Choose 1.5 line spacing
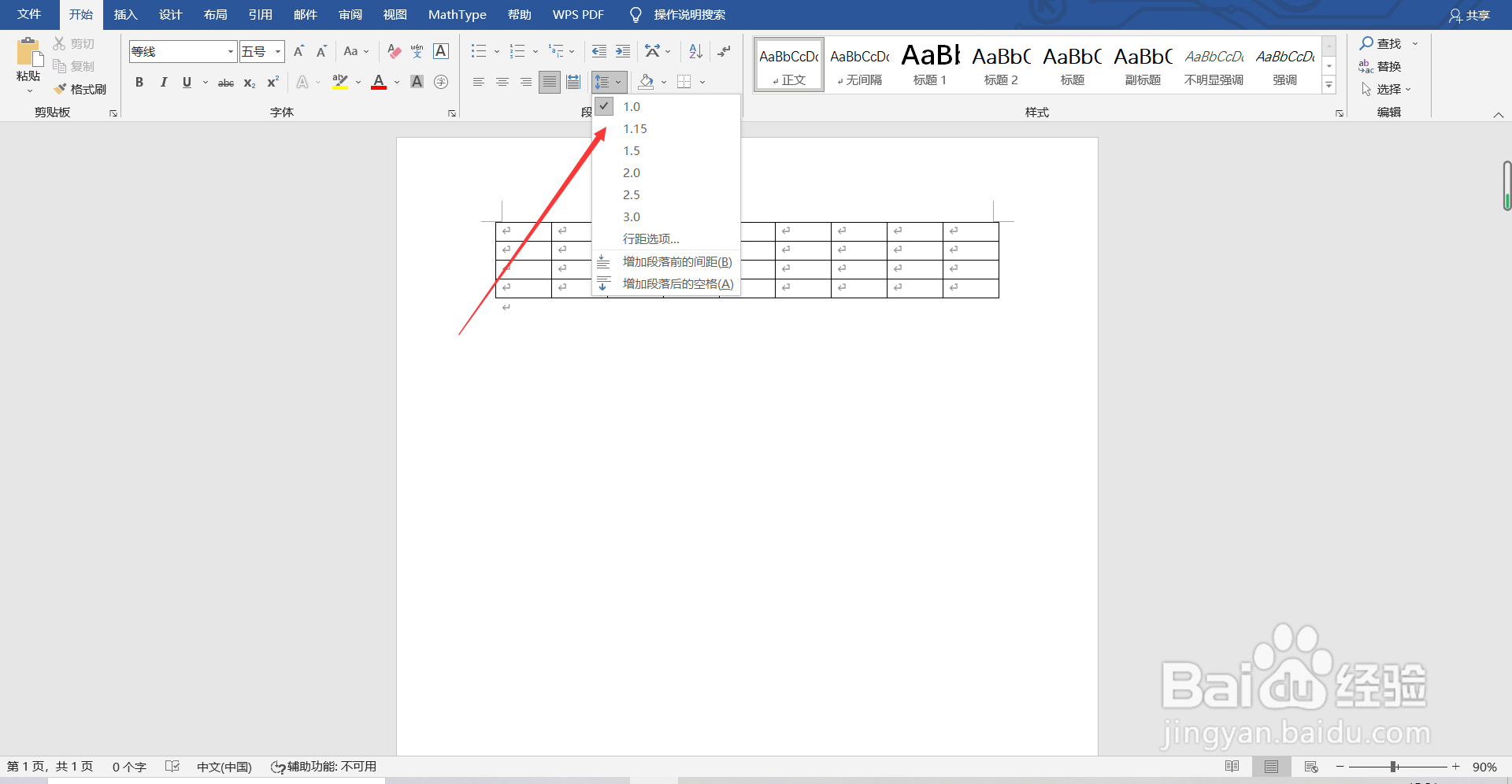This screenshot has width=1512, height=784. 666,150
